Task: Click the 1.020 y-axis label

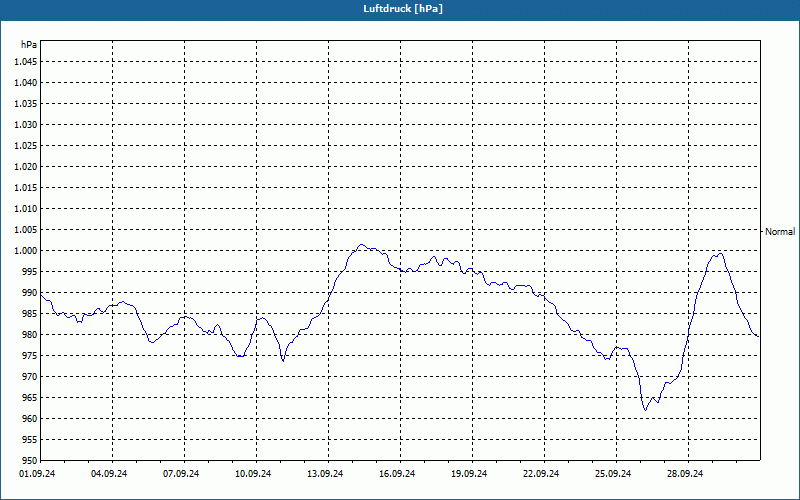Action: click(x=27, y=166)
